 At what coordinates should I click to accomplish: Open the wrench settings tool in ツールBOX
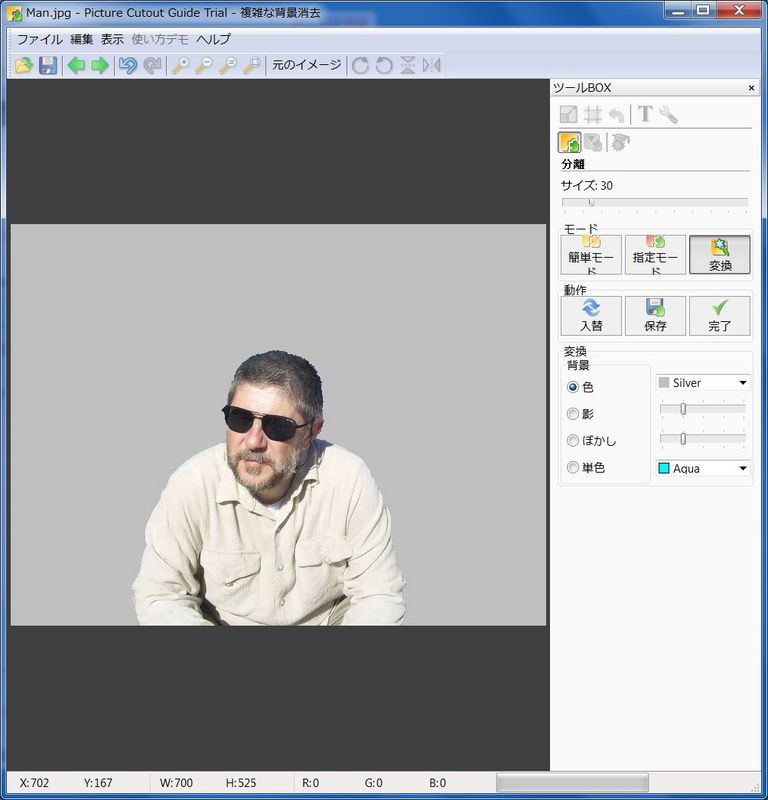tap(668, 114)
